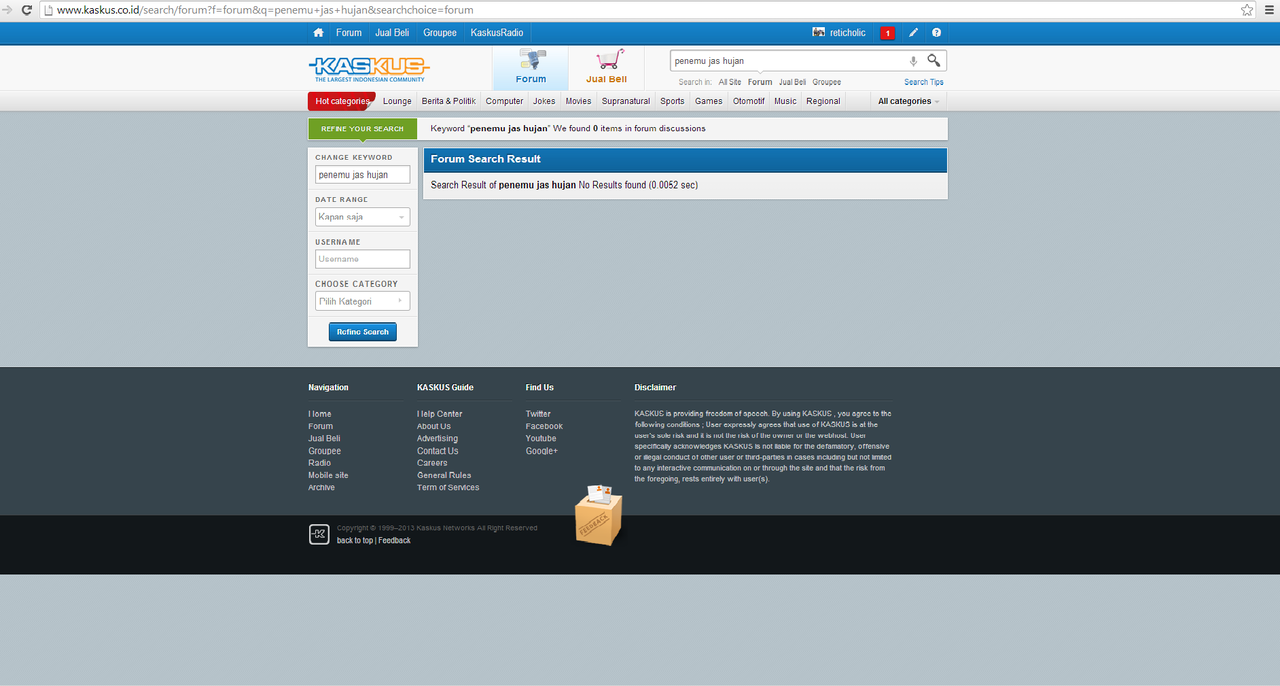The image size is (1280, 686).
Task: Click the reticholic user avatar
Action: pyautogui.click(x=819, y=33)
